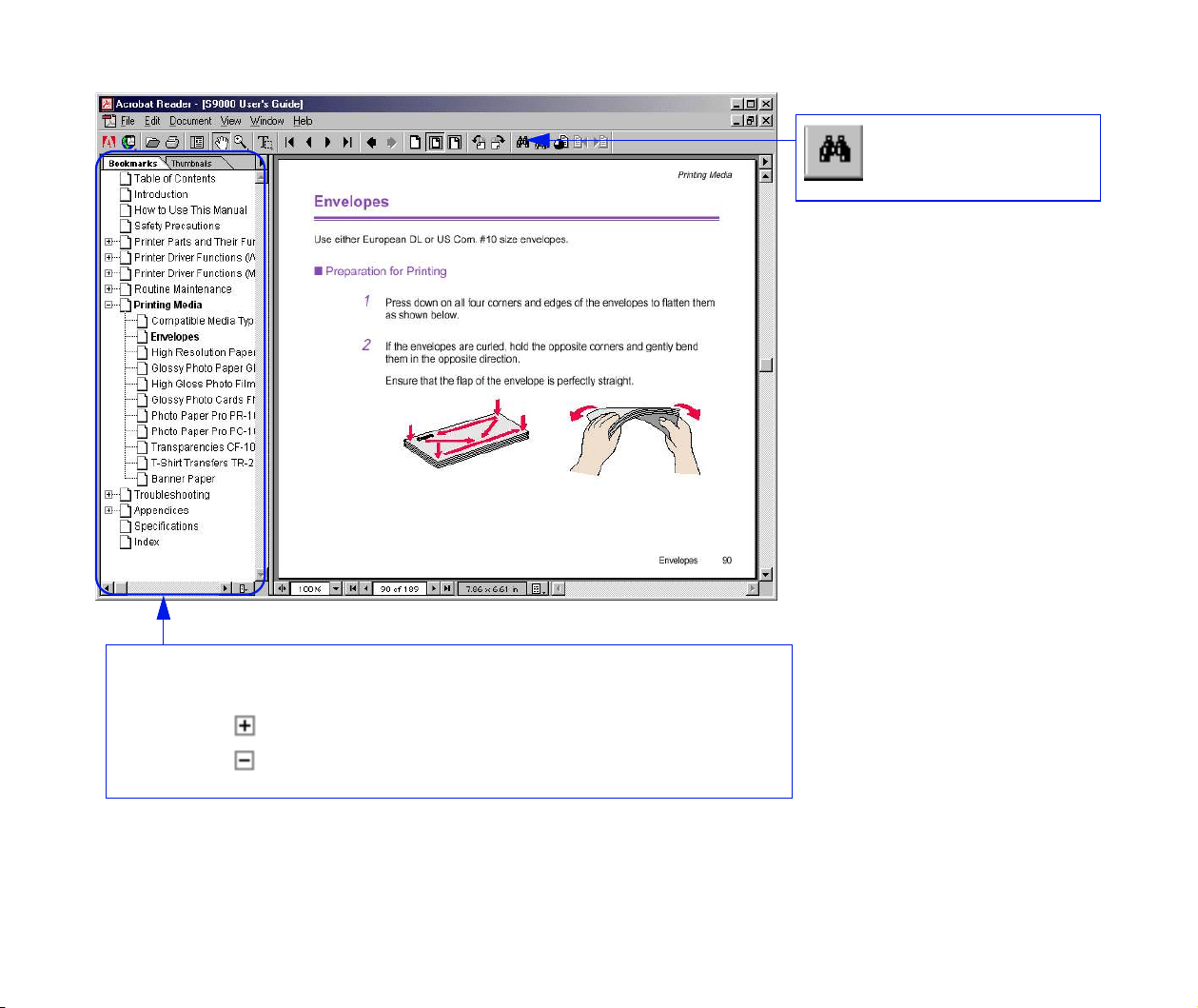Select the Text Select tool
Screen dimensions: 1198x1008
(265, 143)
